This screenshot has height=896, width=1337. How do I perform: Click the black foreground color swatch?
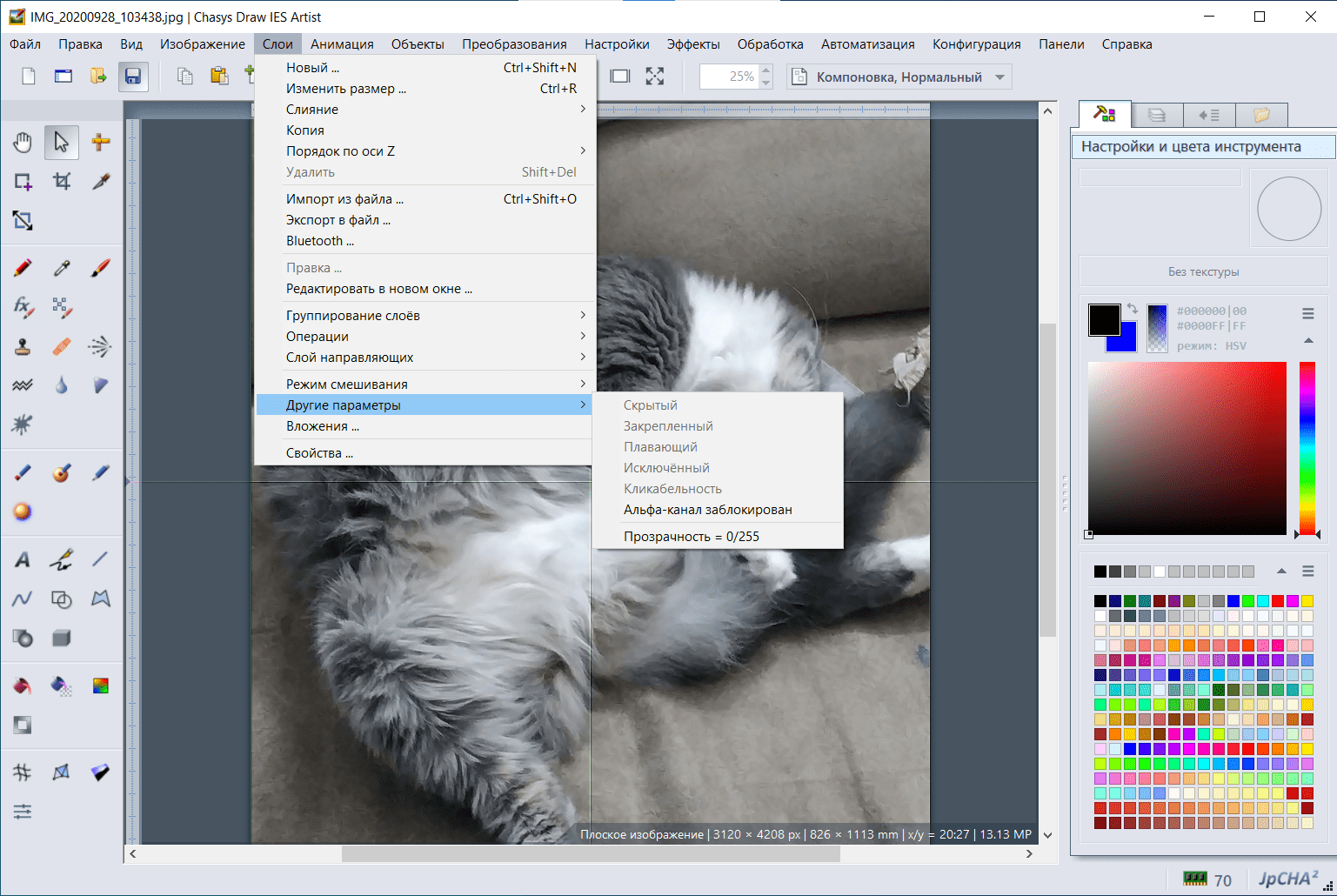(x=1104, y=320)
